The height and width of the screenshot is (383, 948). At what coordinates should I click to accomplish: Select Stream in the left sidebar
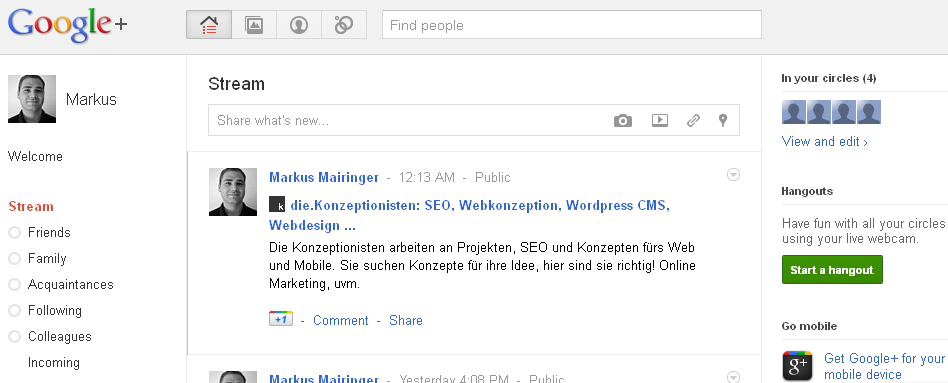[x=31, y=206]
